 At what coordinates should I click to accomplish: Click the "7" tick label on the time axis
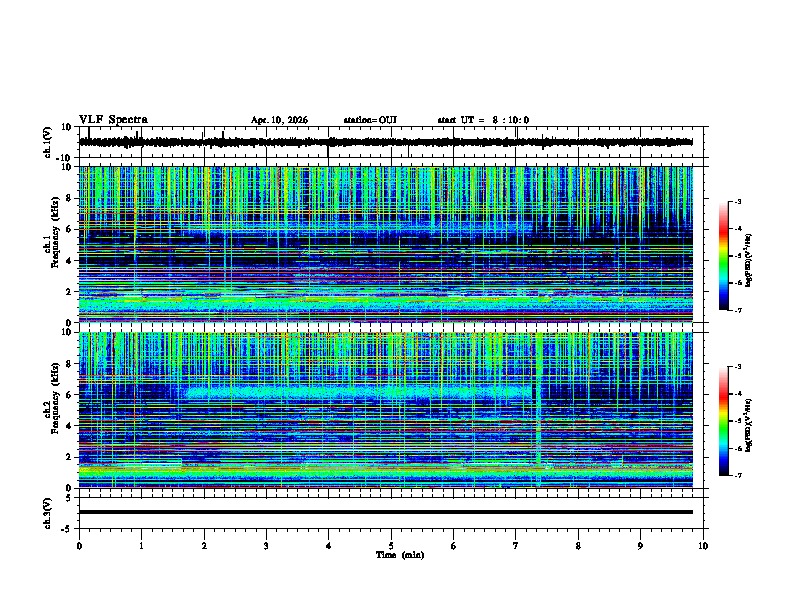click(x=516, y=546)
